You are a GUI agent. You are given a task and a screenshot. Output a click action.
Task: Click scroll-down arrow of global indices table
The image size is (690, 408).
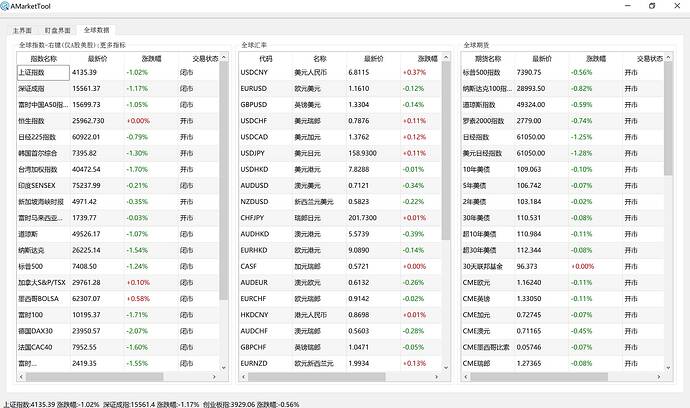click(224, 367)
